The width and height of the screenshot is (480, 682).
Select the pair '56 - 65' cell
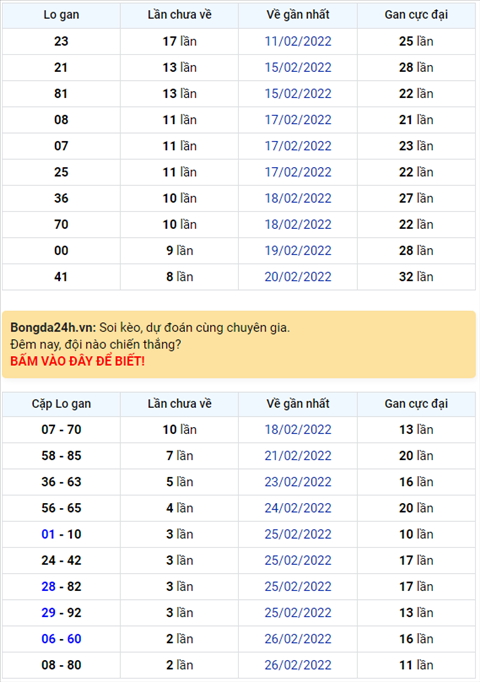[61, 508]
